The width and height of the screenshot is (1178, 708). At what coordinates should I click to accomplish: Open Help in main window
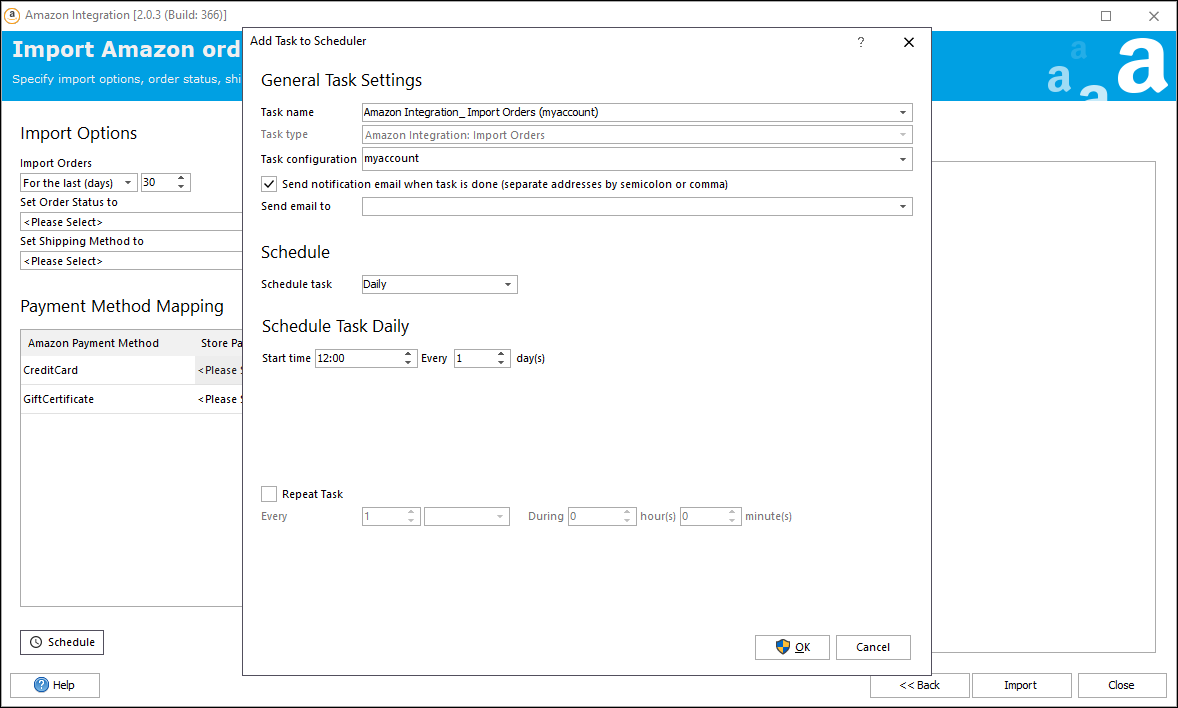(55, 685)
